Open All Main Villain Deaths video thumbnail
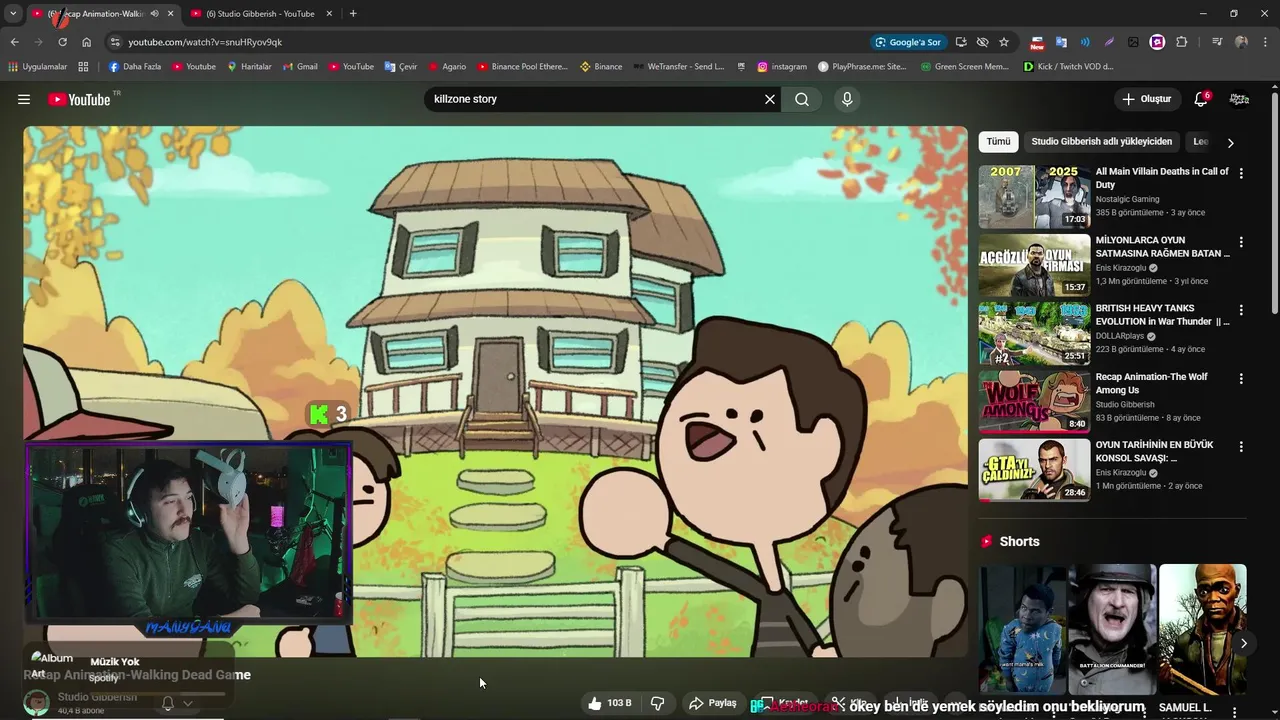This screenshot has height=720, width=1280. coord(1034,197)
